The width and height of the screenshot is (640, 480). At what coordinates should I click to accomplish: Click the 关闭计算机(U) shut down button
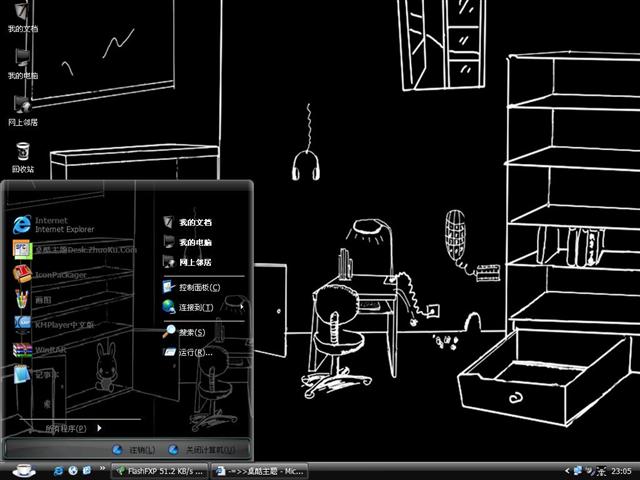point(202,450)
